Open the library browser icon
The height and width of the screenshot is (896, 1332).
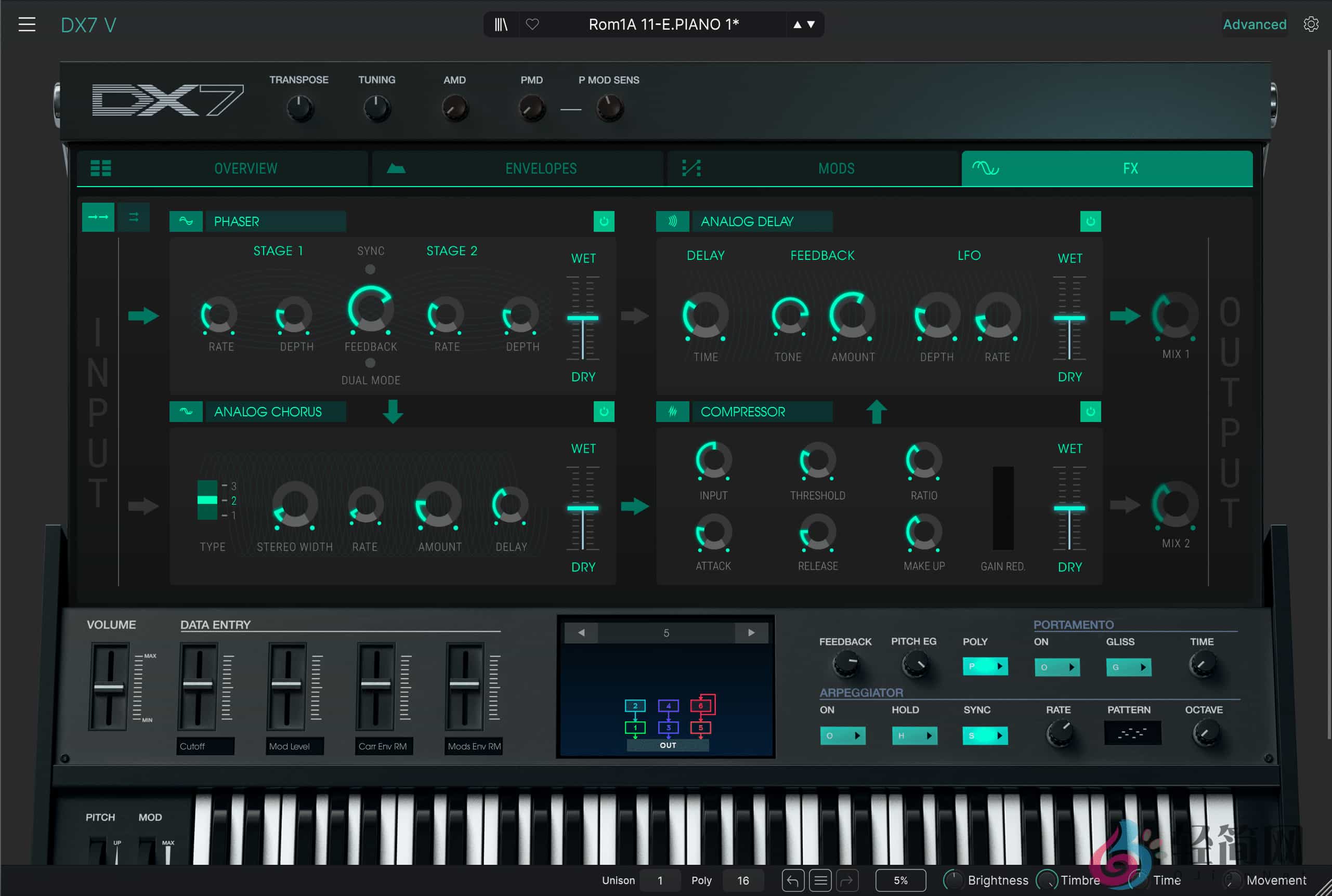(x=501, y=24)
